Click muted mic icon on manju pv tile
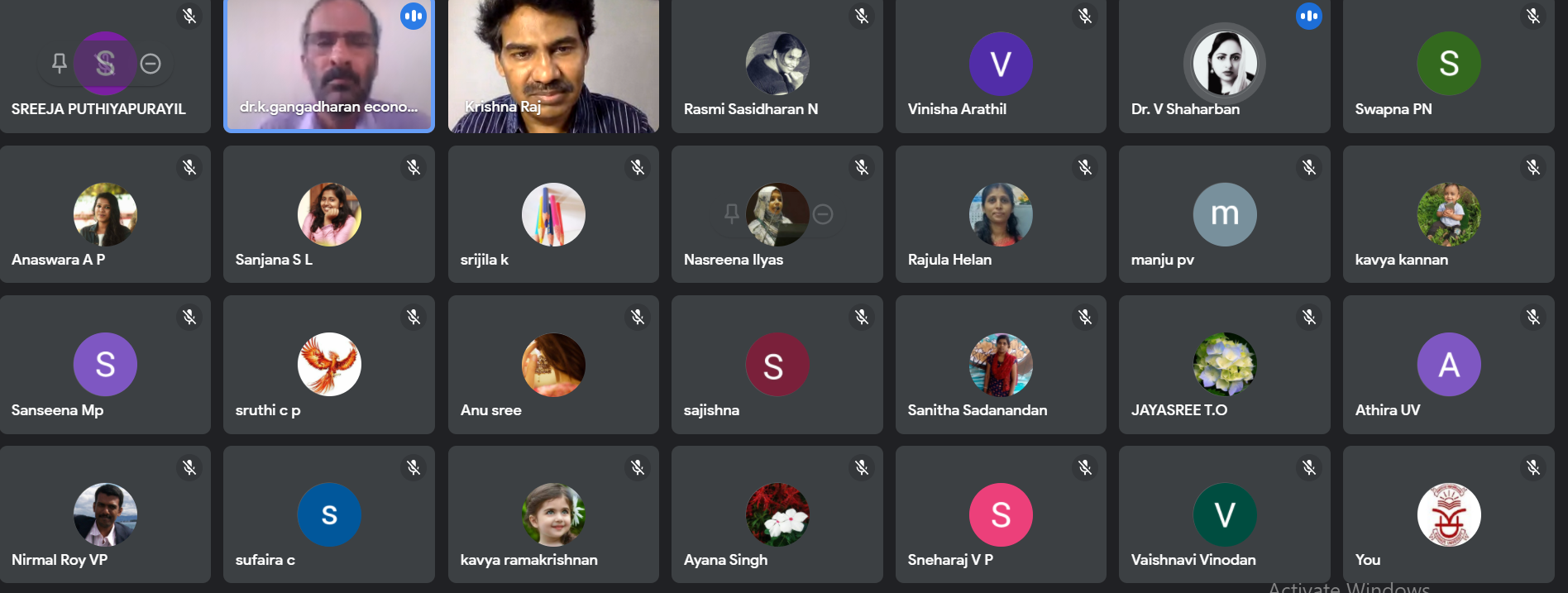Screen dimensions: 1568x593 [x=1308, y=167]
